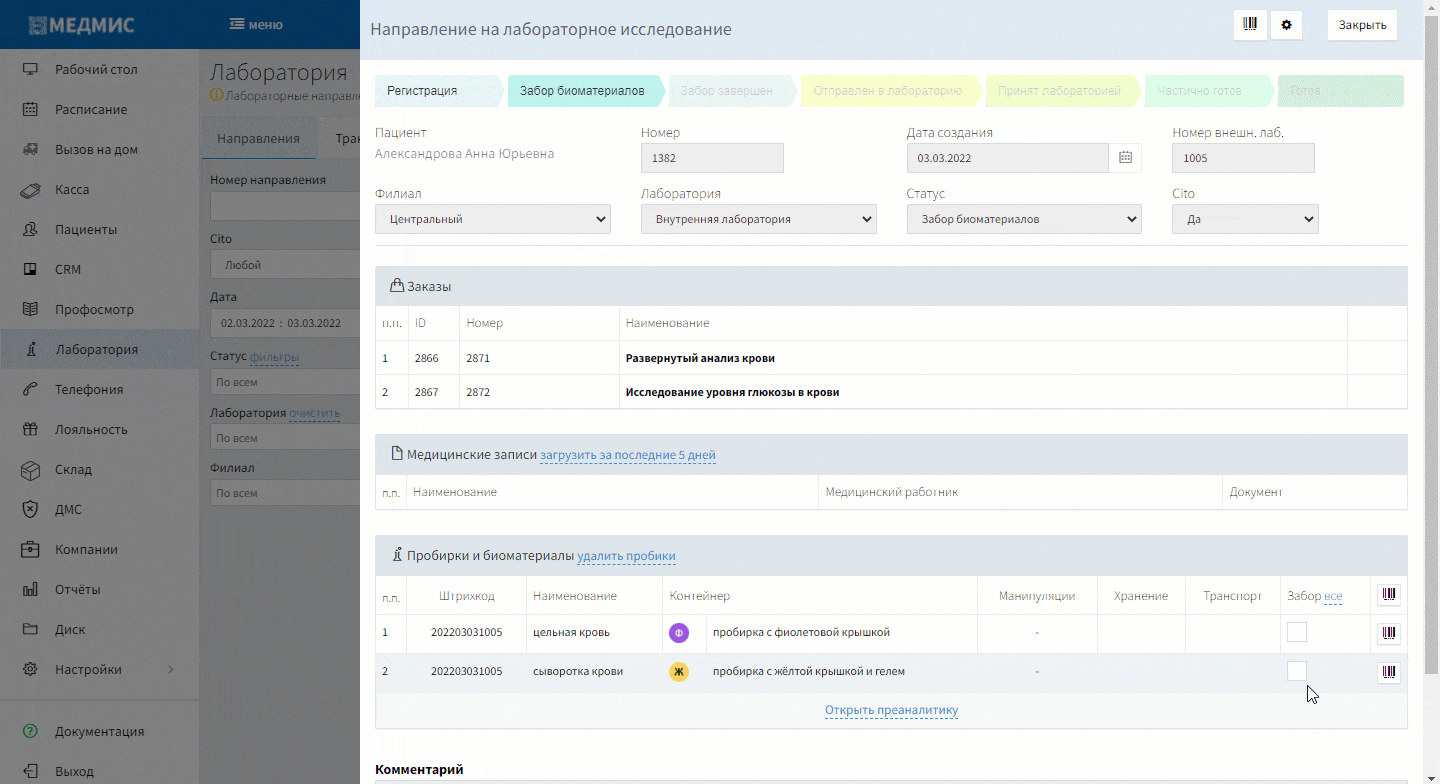
Task: Click order row Исследование уровня глюкозы в крови
Action: tap(891, 393)
